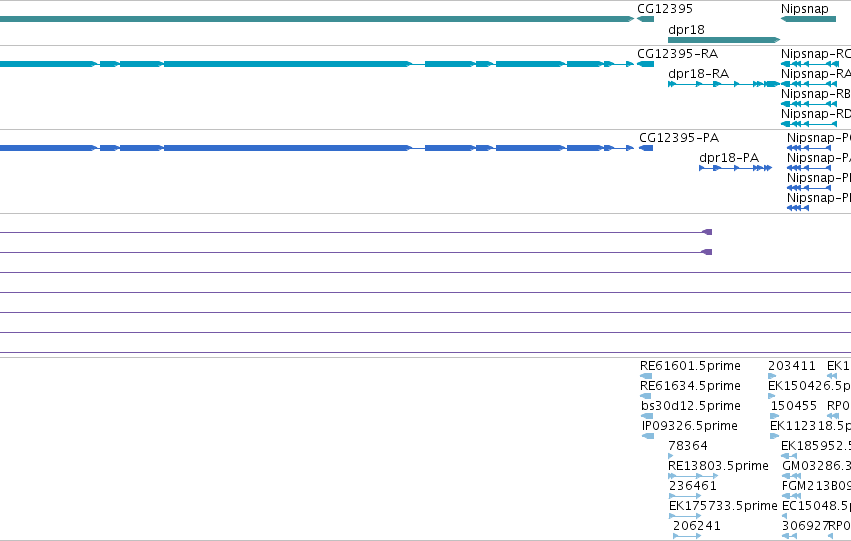This screenshot has height=541, width=851.
Task: Click the bs30d12.5prime EST label
Action: click(690, 406)
